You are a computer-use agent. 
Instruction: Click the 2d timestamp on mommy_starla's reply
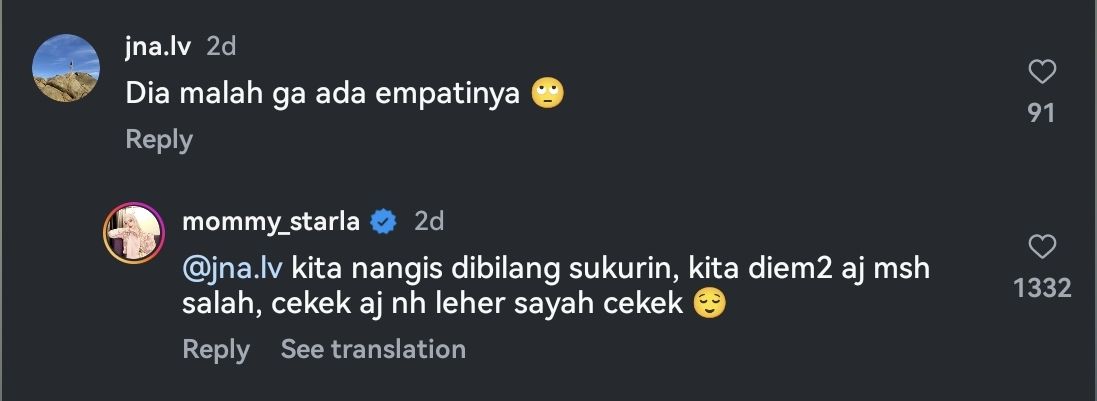429,222
